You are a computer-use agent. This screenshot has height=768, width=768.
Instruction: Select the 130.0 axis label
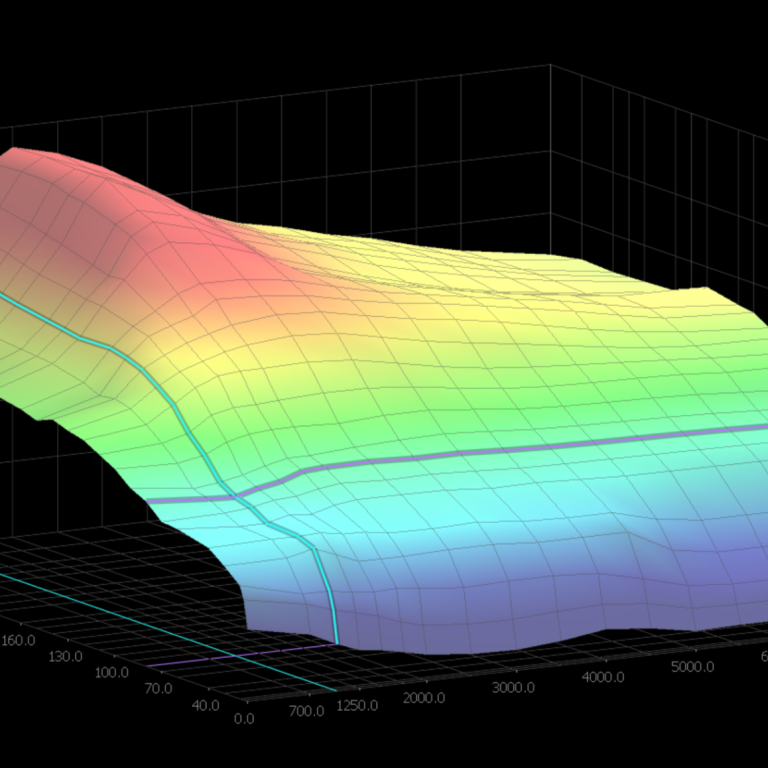66,656
